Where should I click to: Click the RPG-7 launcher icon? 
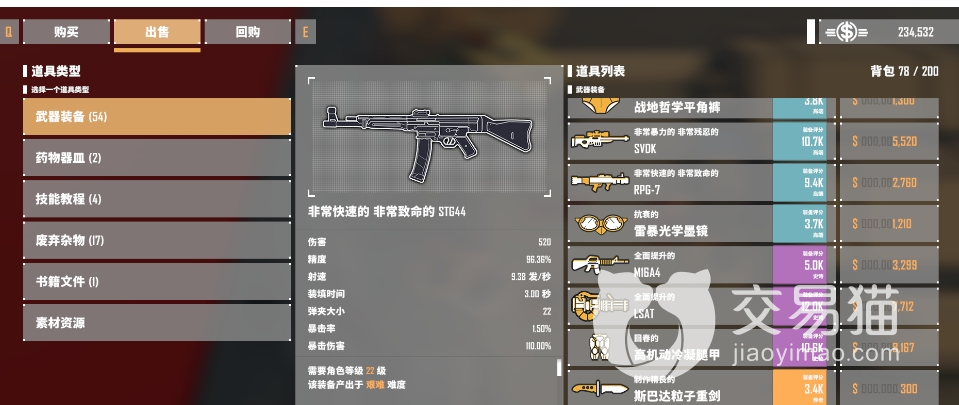tap(599, 181)
